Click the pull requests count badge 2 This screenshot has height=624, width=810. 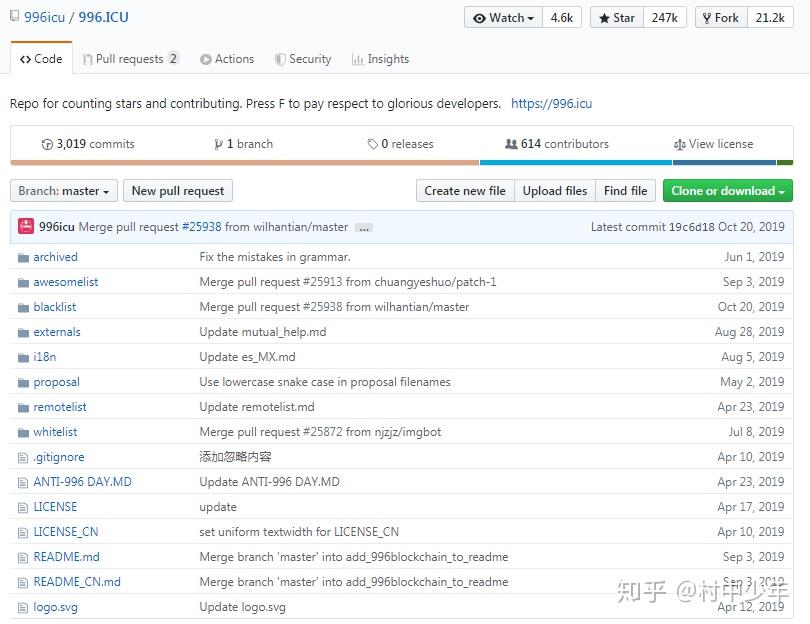(173, 58)
